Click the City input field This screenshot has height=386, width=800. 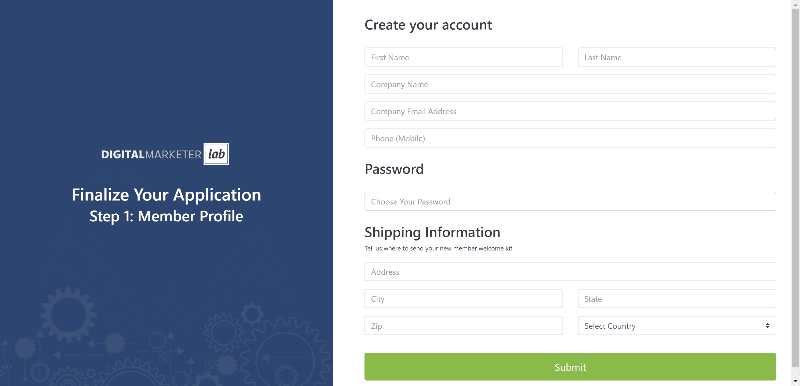pyautogui.click(x=463, y=299)
